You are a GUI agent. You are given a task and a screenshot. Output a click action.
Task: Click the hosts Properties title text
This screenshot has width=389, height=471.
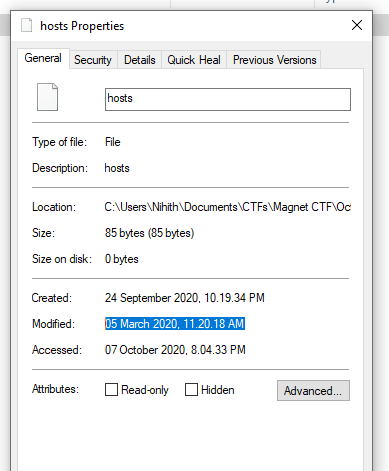[x=82, y=26]
